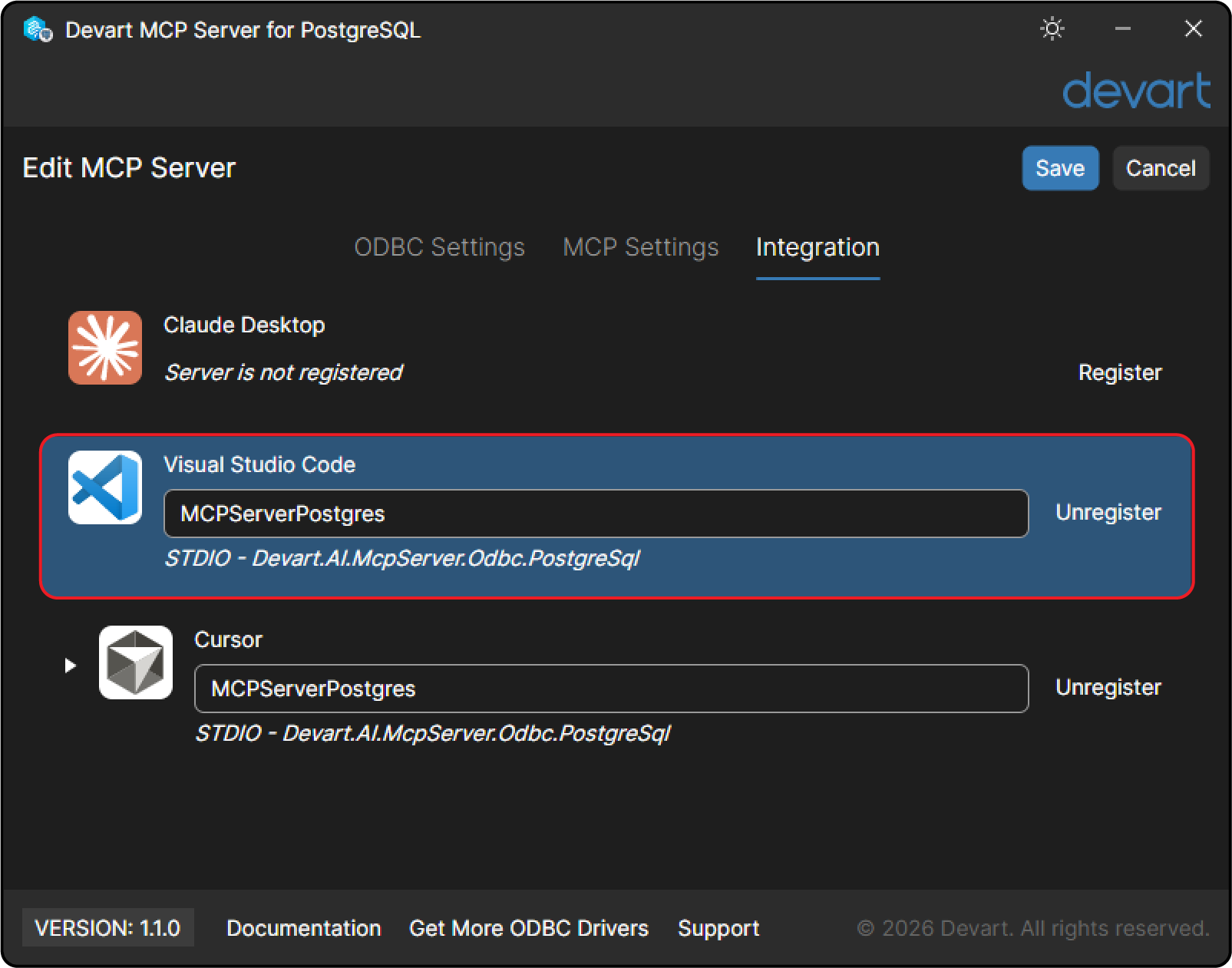1232x968 pixels.
Task: Open the Get More ODBC Drivers link
Action: tap(529, 928)
